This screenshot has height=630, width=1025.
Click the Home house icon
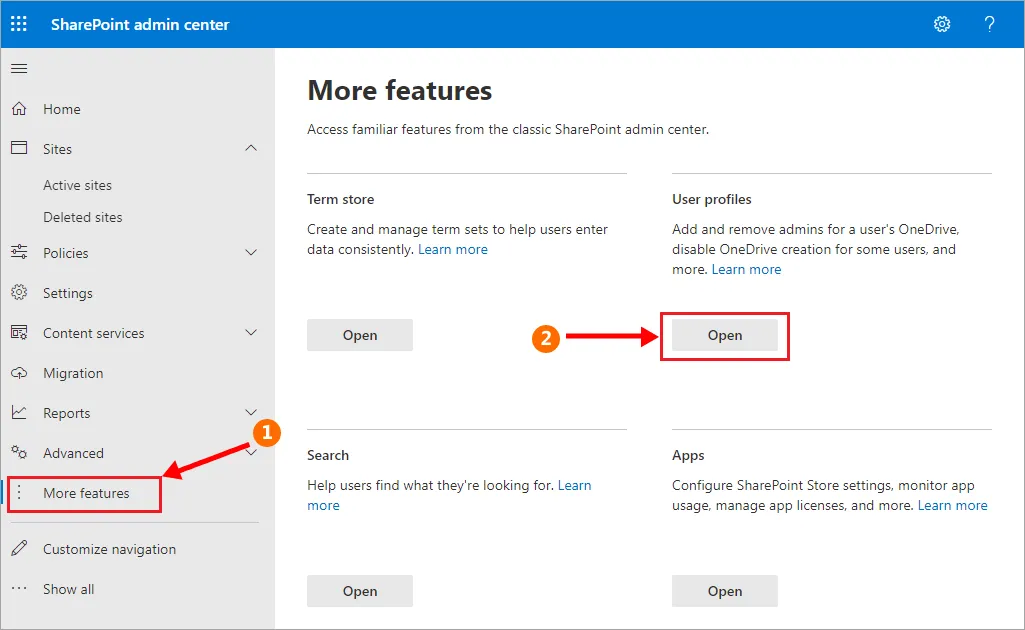[x=19, y=108]
